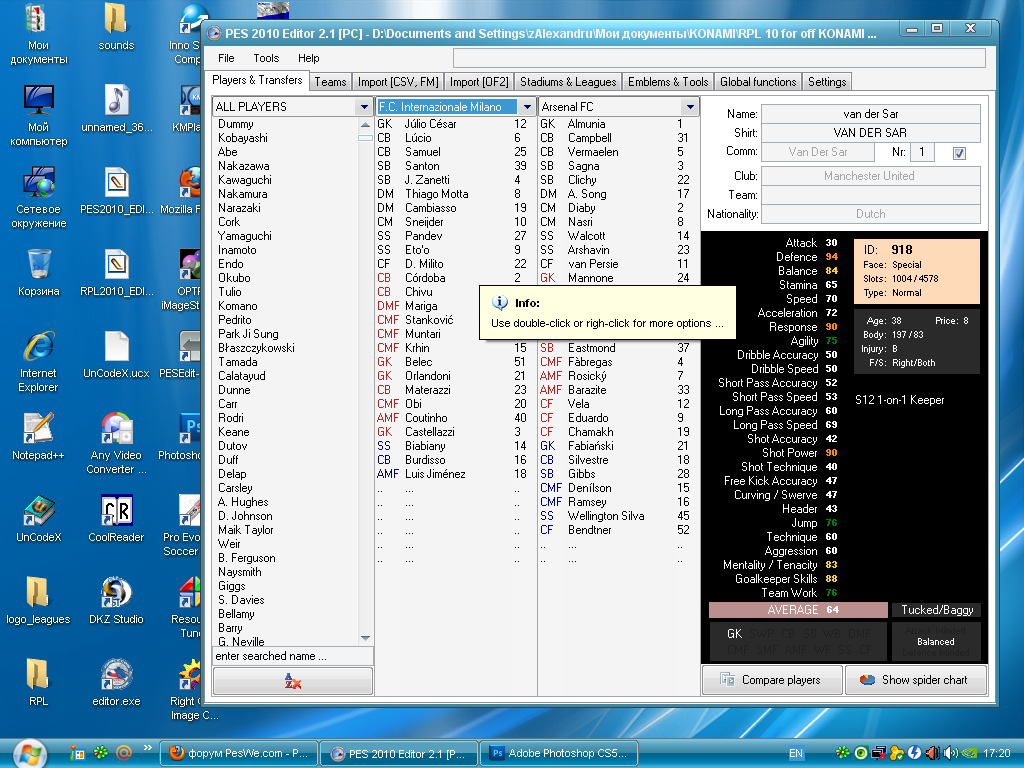Open Корзина recycle bin icon
The image size is (1024, 768).
[39, 273]
